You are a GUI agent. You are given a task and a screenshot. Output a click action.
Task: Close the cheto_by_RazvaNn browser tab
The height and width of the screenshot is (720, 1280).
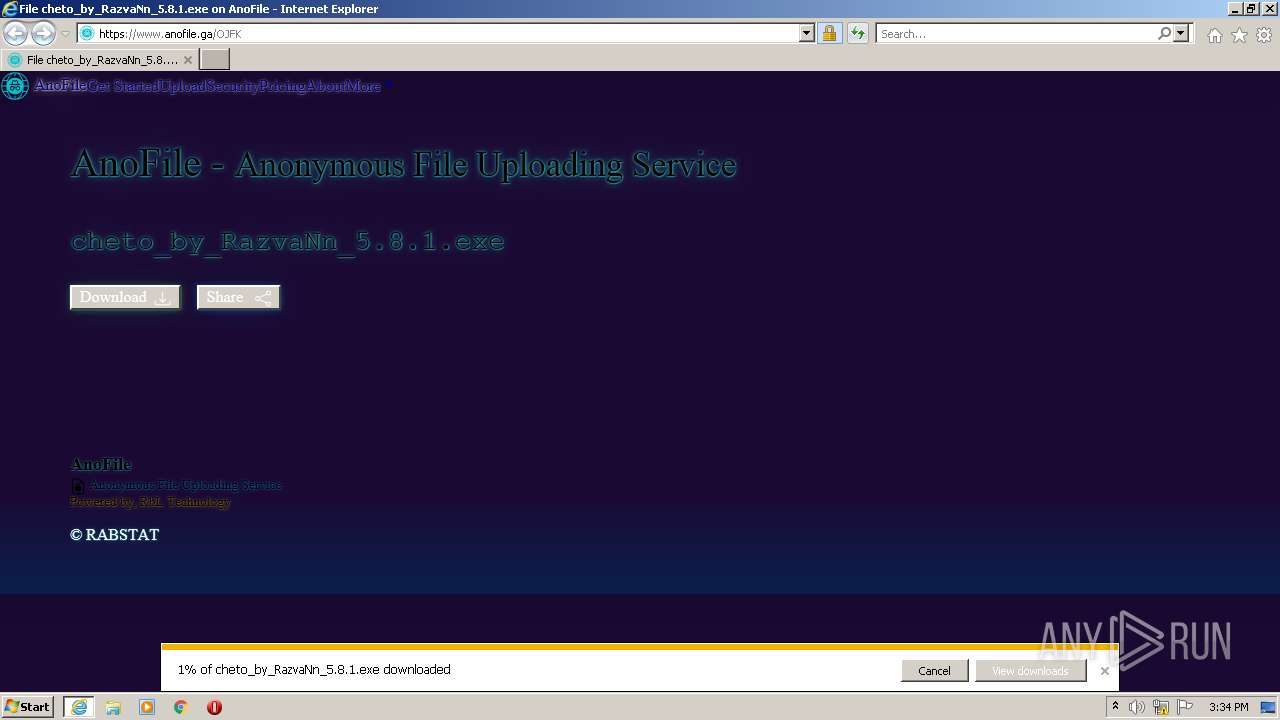187,60
